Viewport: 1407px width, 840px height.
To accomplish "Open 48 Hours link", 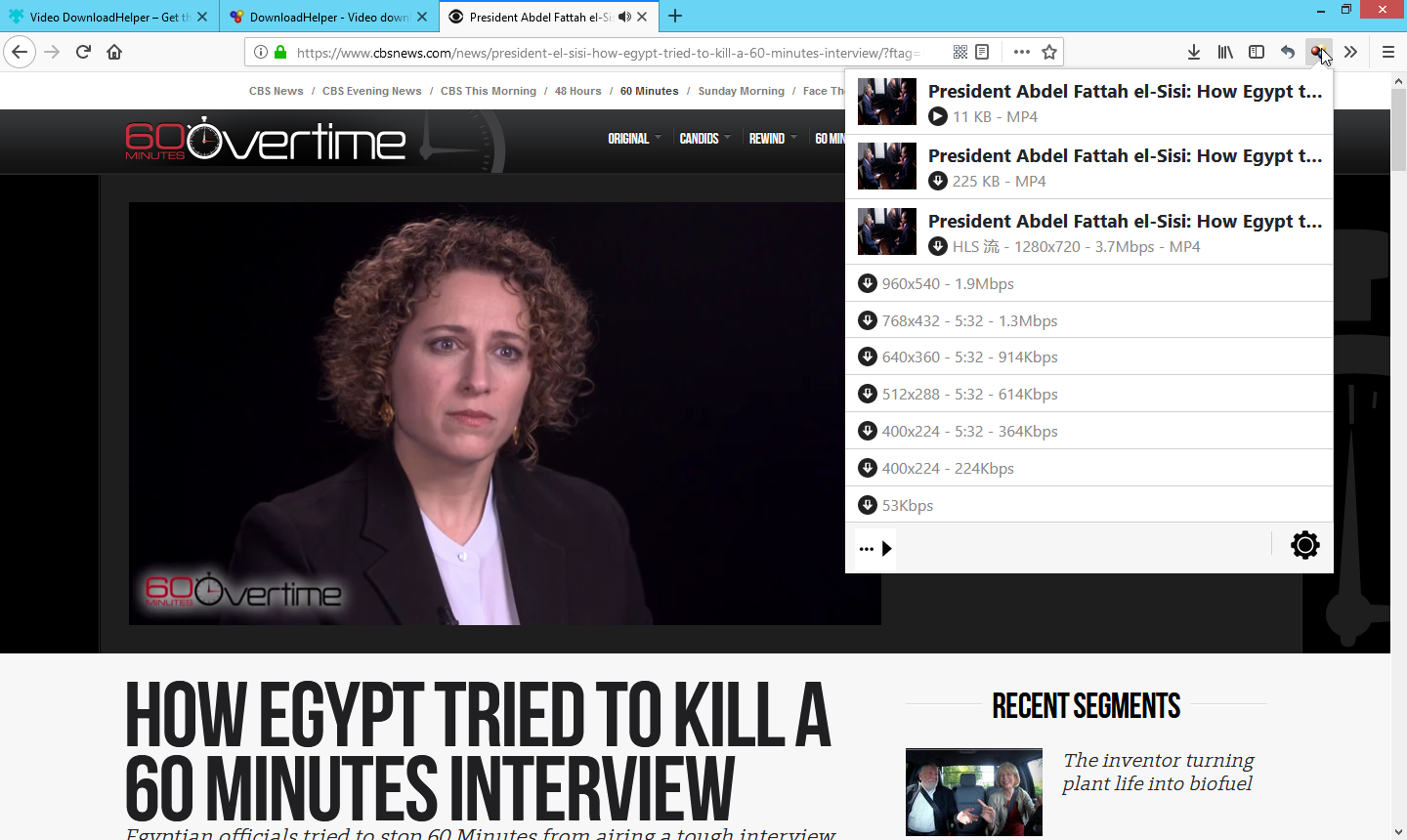I will [578, 91].
